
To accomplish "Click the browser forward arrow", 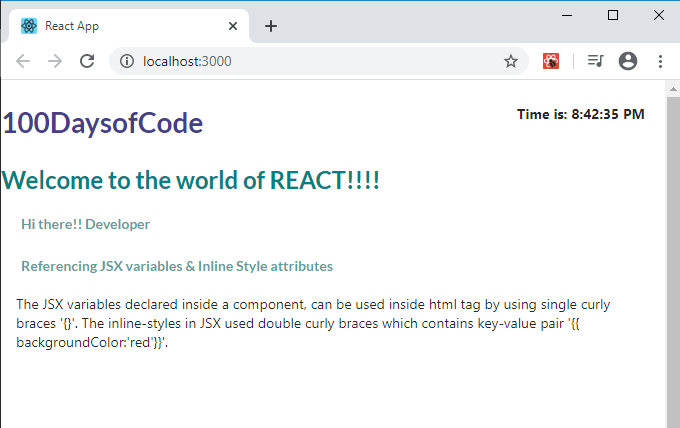I will 55,61.
